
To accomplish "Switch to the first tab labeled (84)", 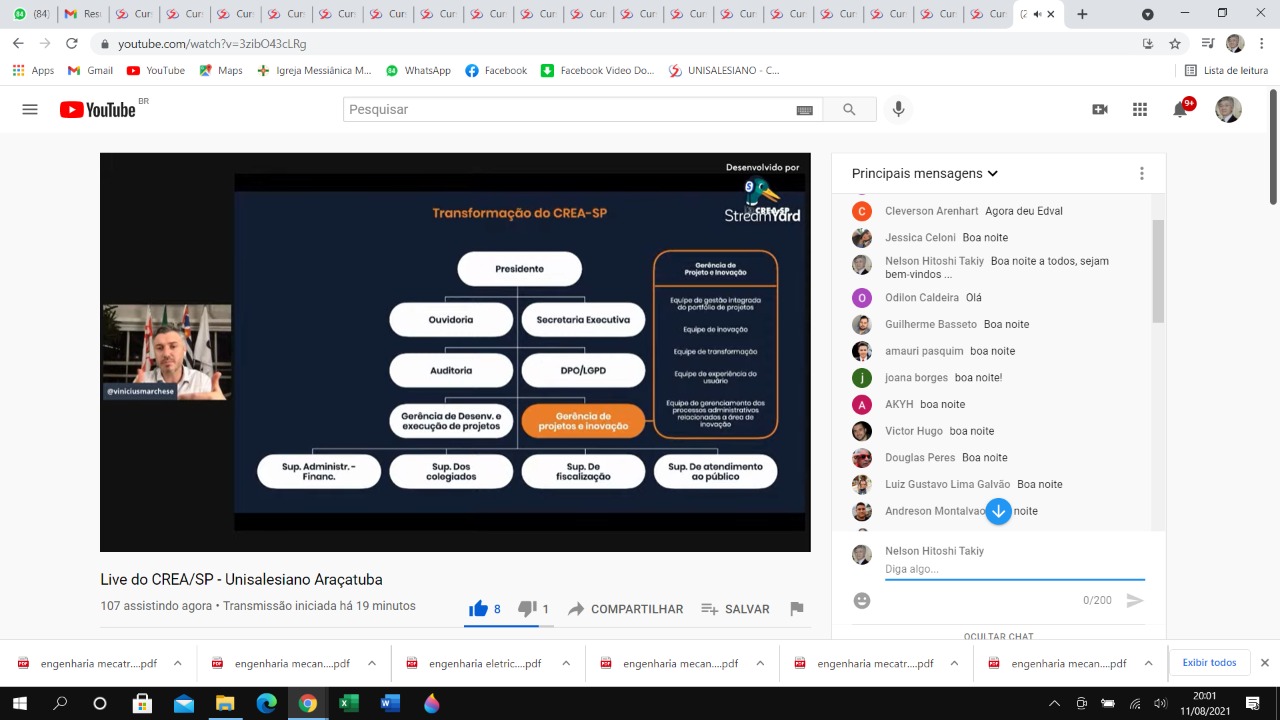I will click(x=32, y=14).
